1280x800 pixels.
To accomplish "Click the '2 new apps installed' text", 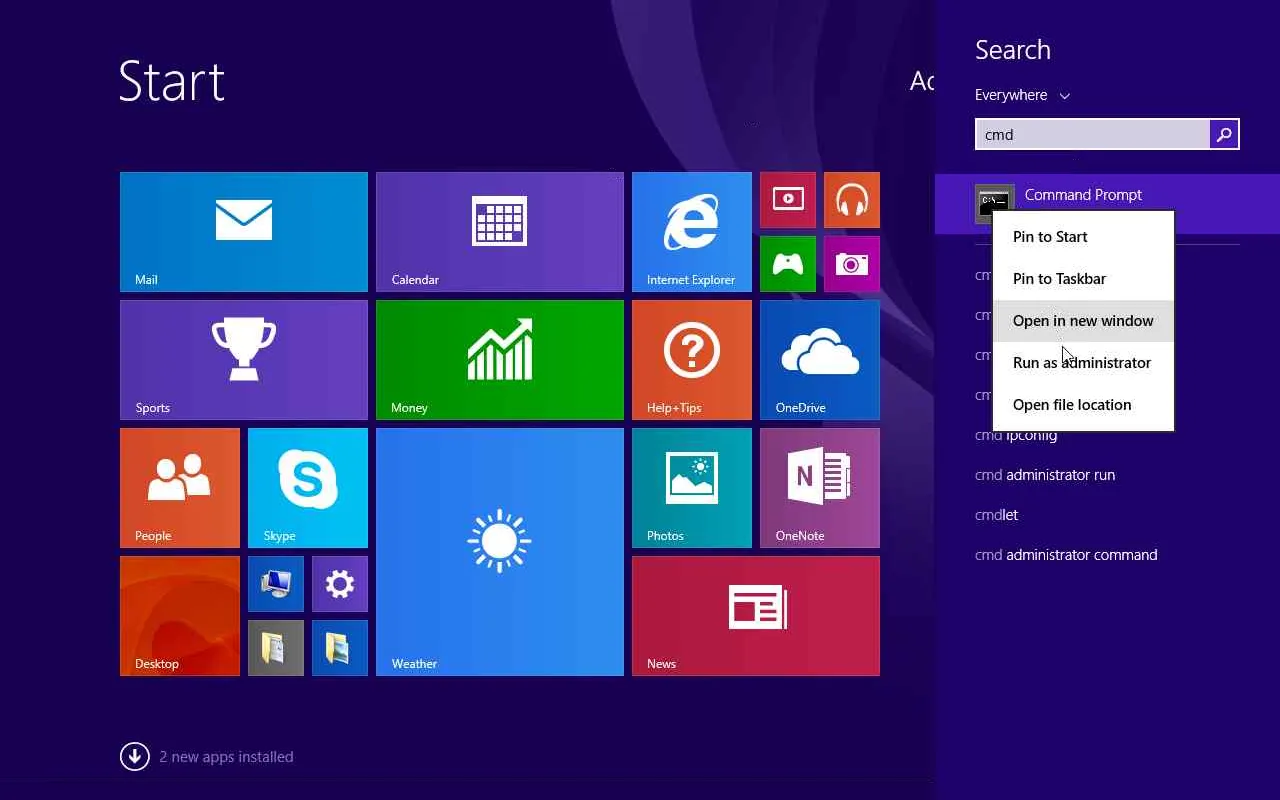I will 227,757.
